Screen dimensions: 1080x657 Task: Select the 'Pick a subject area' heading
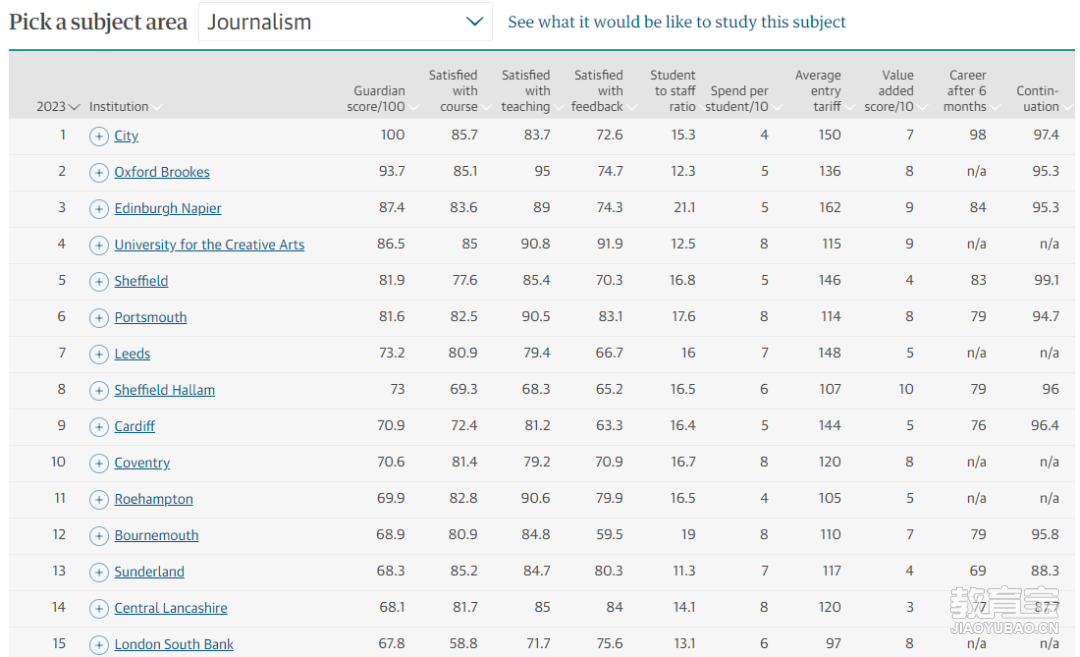98,22
